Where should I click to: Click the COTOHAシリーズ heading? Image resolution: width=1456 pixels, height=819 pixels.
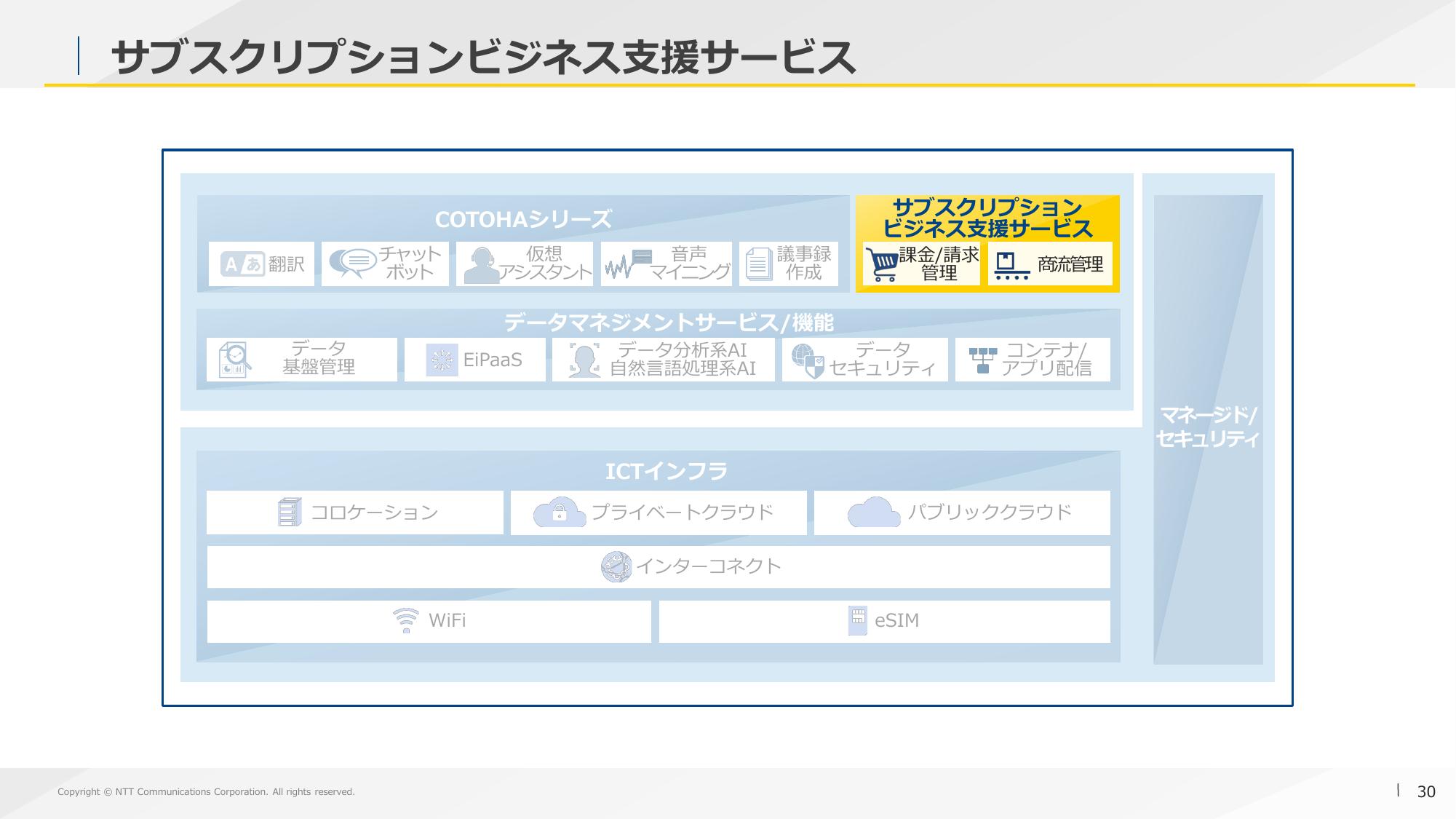click(523, 219)
